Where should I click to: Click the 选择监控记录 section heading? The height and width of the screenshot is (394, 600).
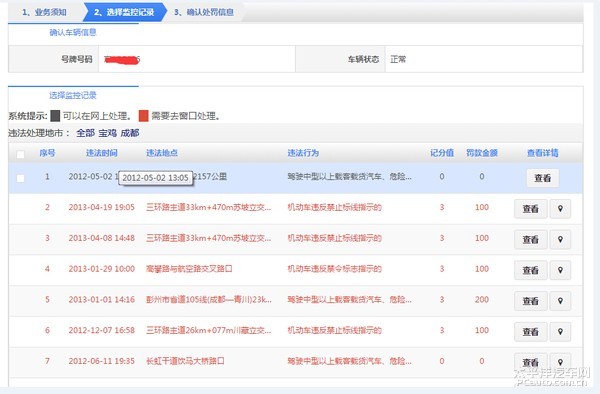coord(73,95)
